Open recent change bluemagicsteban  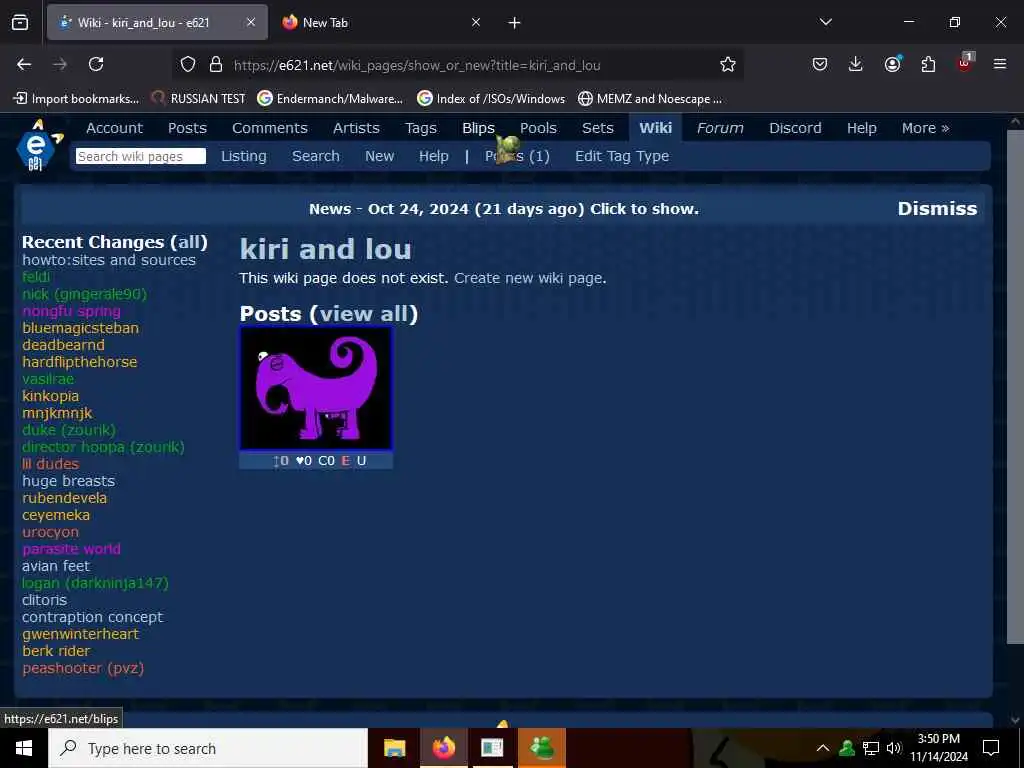(x=80, y=328)
